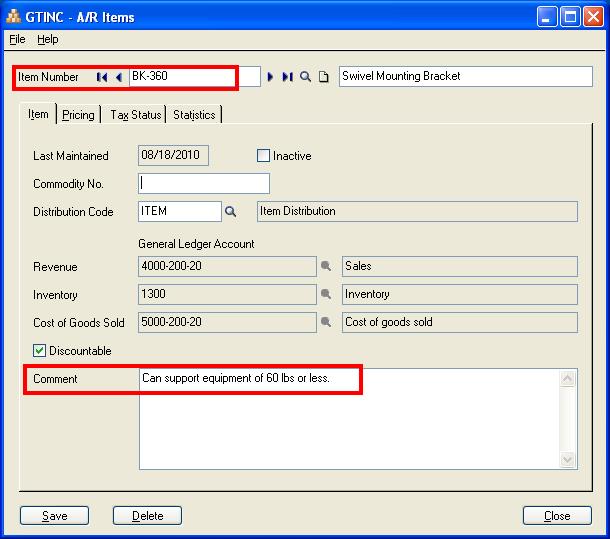Switch to the Statistics tab
The width and height of the screenshot is (610, 539).
[194, 115]
